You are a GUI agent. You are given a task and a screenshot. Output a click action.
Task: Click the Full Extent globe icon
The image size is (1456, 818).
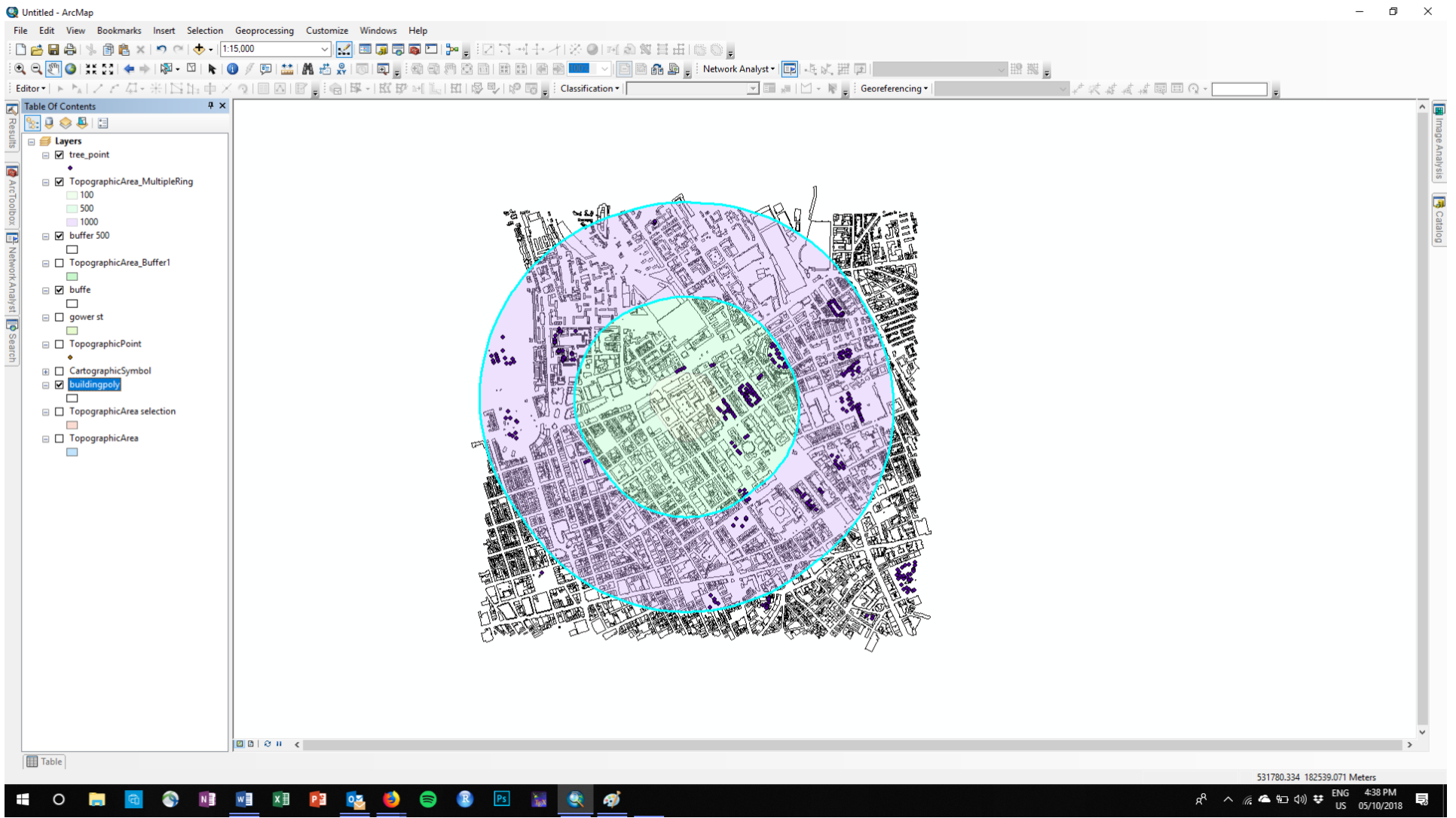[71, 69]
